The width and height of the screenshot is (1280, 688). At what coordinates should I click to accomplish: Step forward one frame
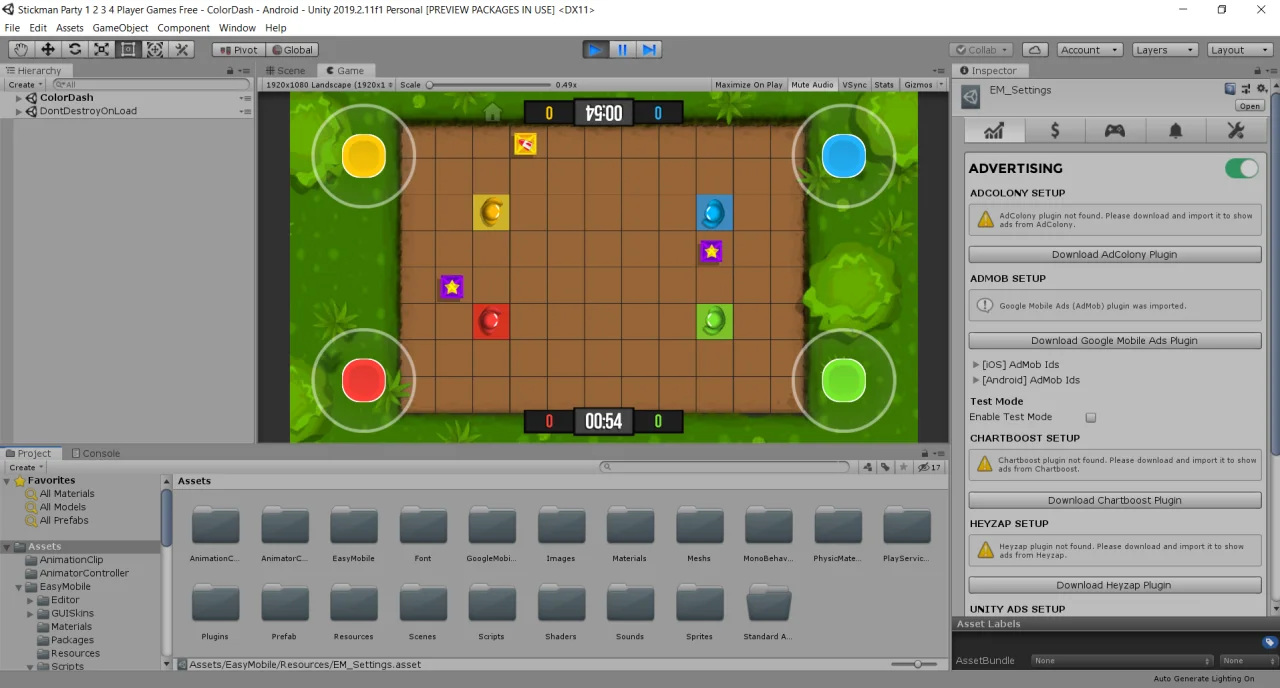649,49
